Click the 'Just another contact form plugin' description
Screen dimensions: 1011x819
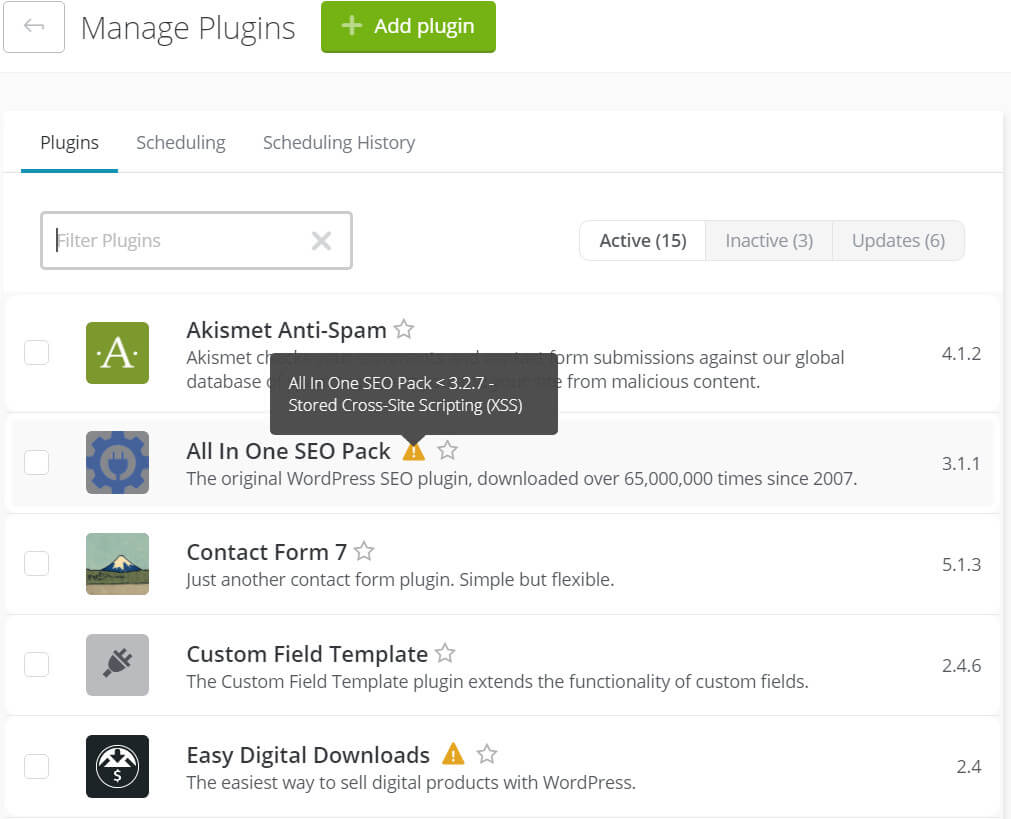400,580
